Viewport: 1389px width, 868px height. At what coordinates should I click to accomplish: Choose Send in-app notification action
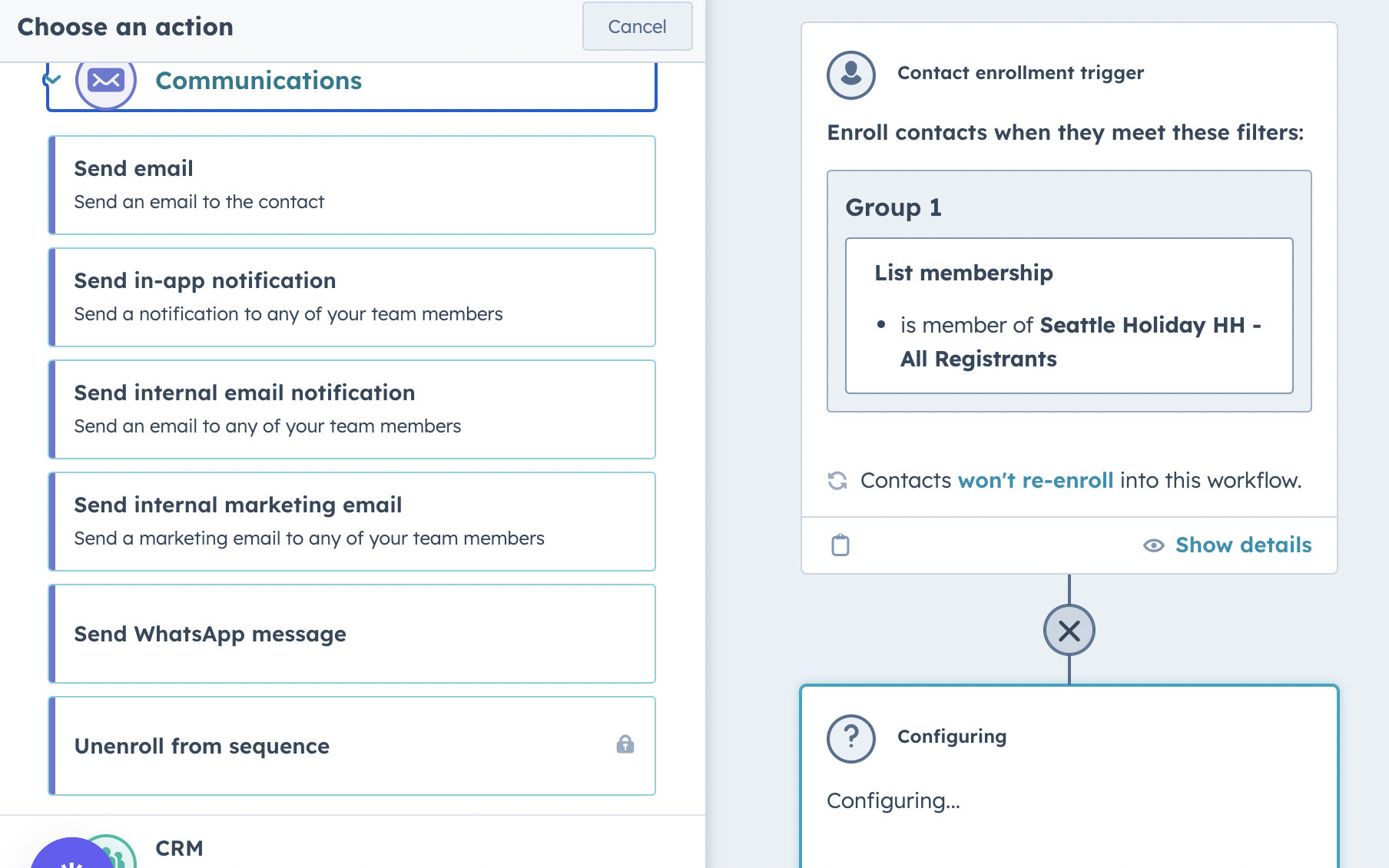click(352, 297)
